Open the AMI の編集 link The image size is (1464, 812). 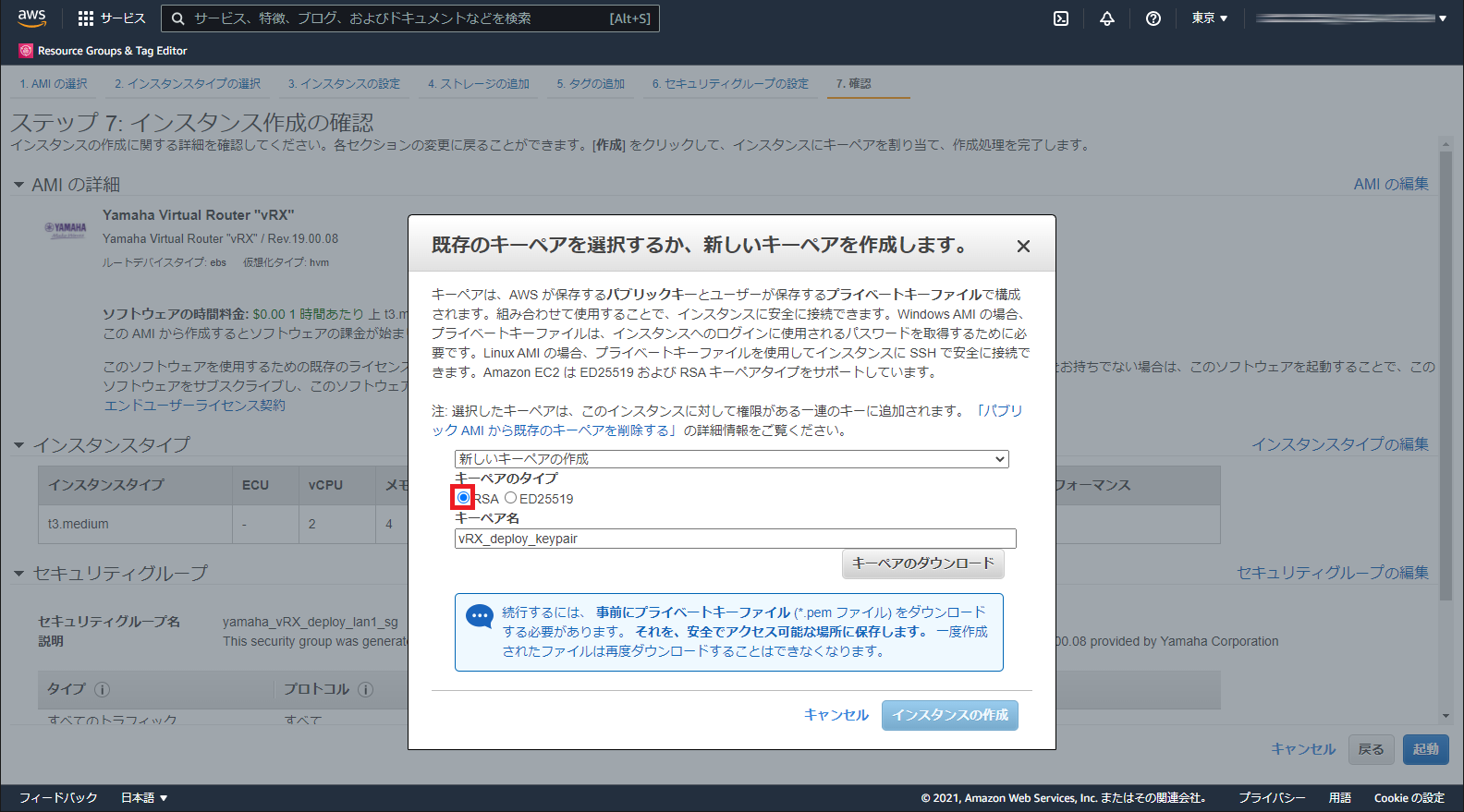coord(1391,184)
